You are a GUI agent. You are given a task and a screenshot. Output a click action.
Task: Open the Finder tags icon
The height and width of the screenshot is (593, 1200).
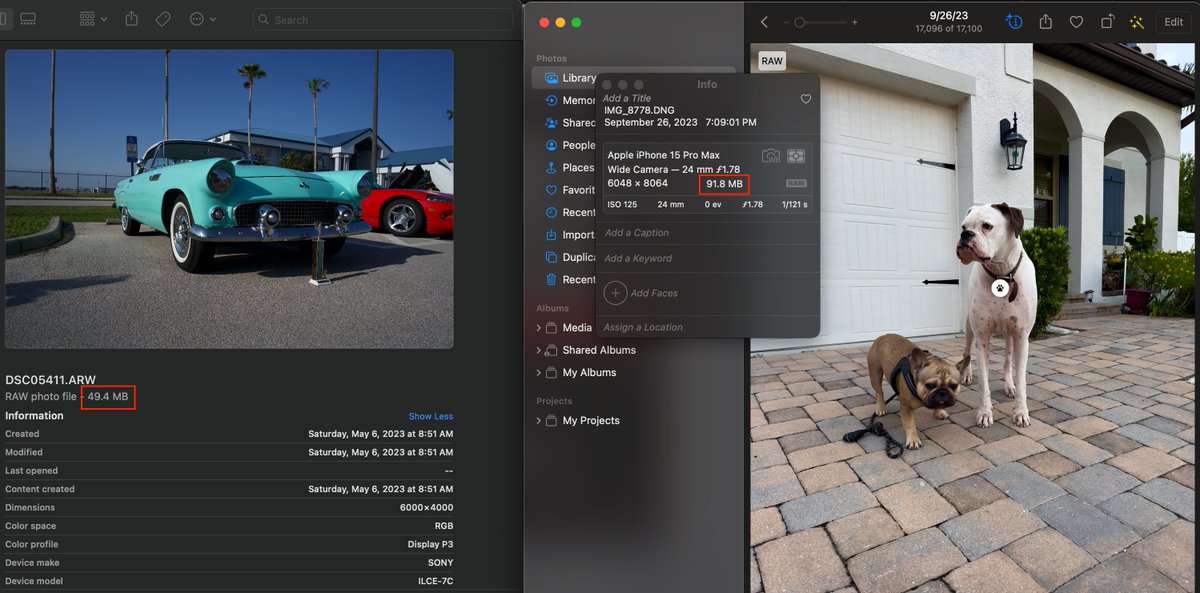click(x=163, y=19)
